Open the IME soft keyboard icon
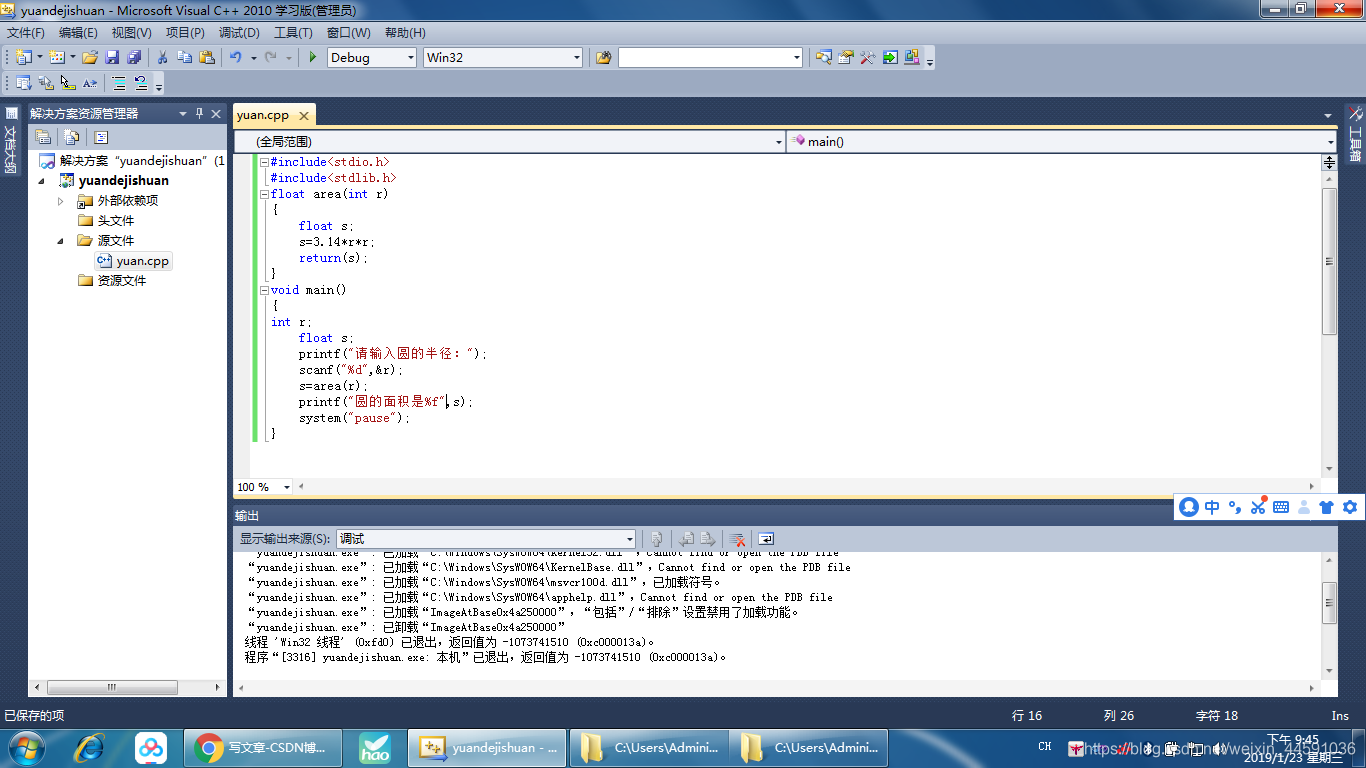 tap(1281, 507)
